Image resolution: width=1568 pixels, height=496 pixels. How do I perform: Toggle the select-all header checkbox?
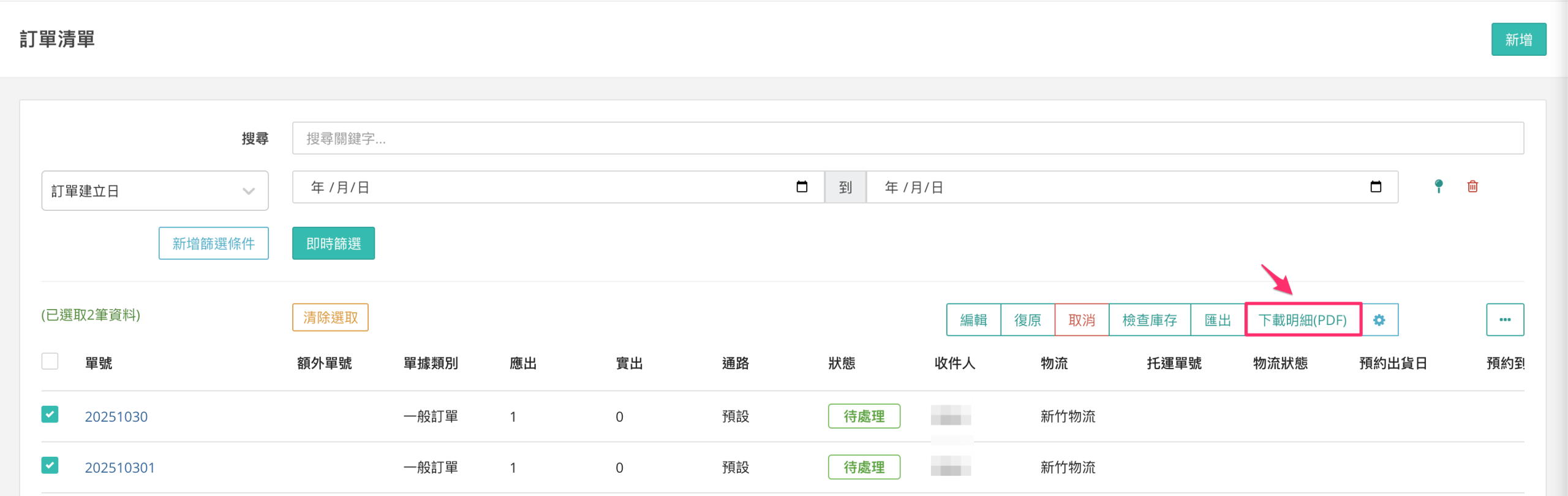coord(50,361)
